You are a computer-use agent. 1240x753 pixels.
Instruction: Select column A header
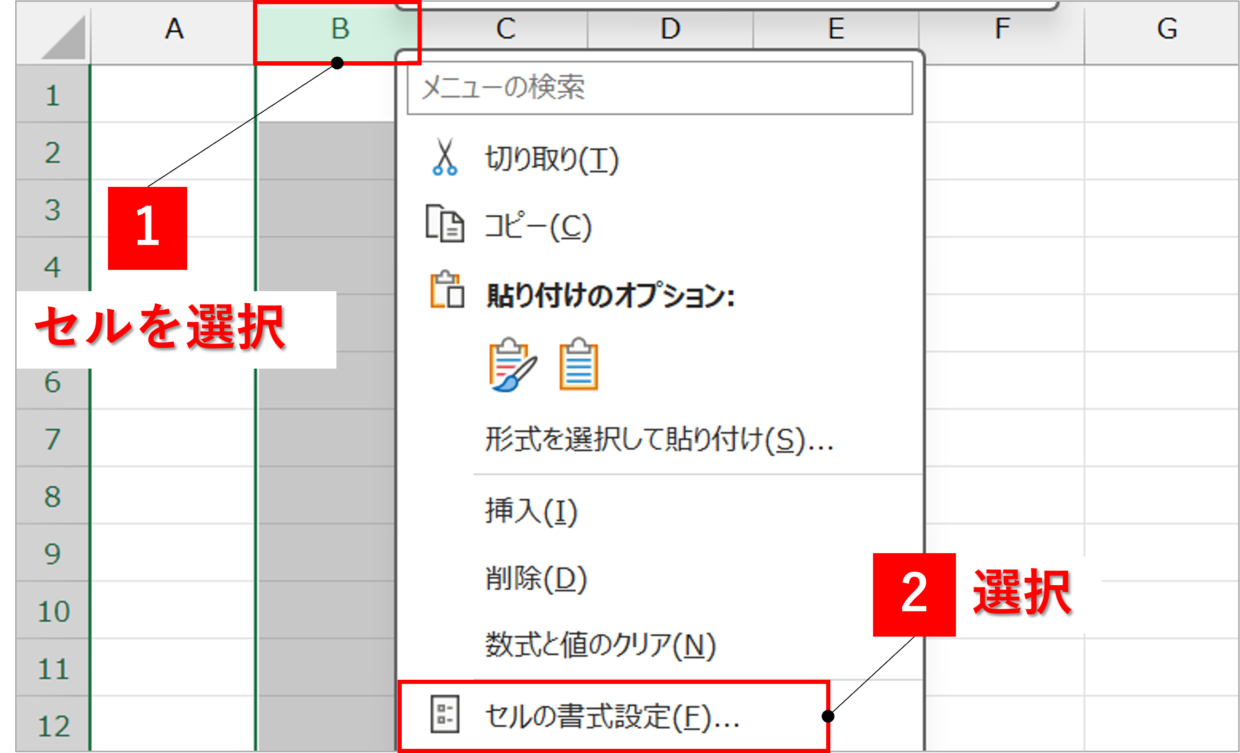(x=173, y=31)
